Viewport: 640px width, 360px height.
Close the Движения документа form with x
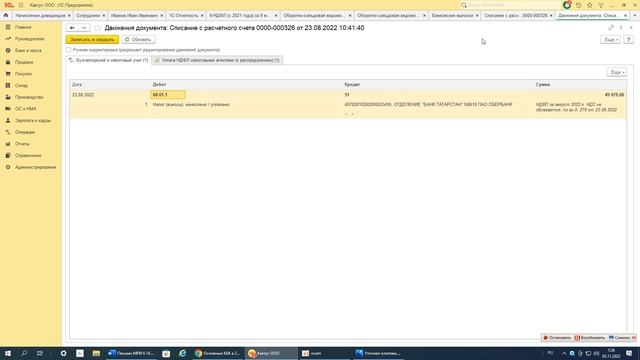click(631, 27)
